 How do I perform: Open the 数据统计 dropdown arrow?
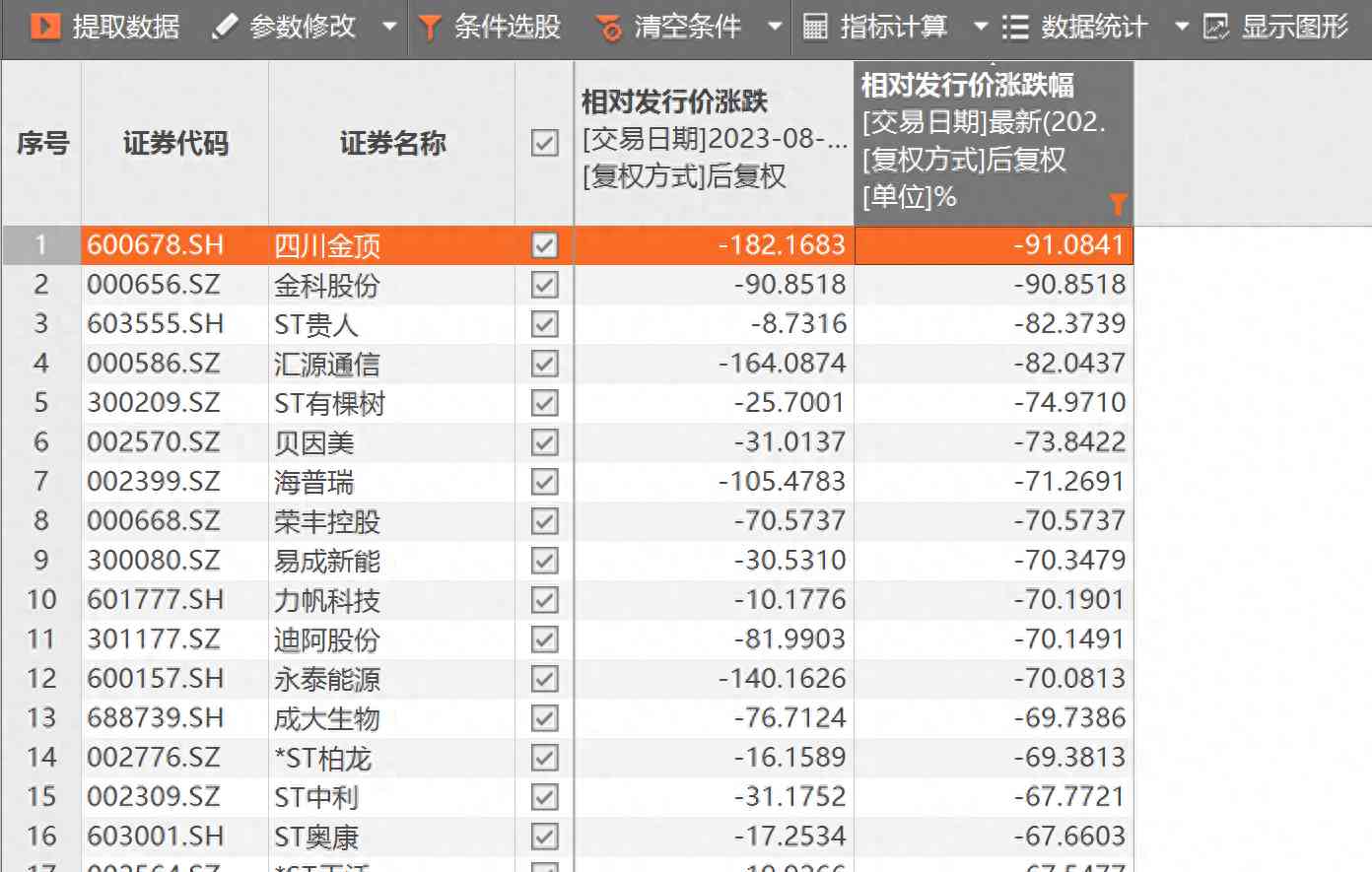coord(1182,27)
